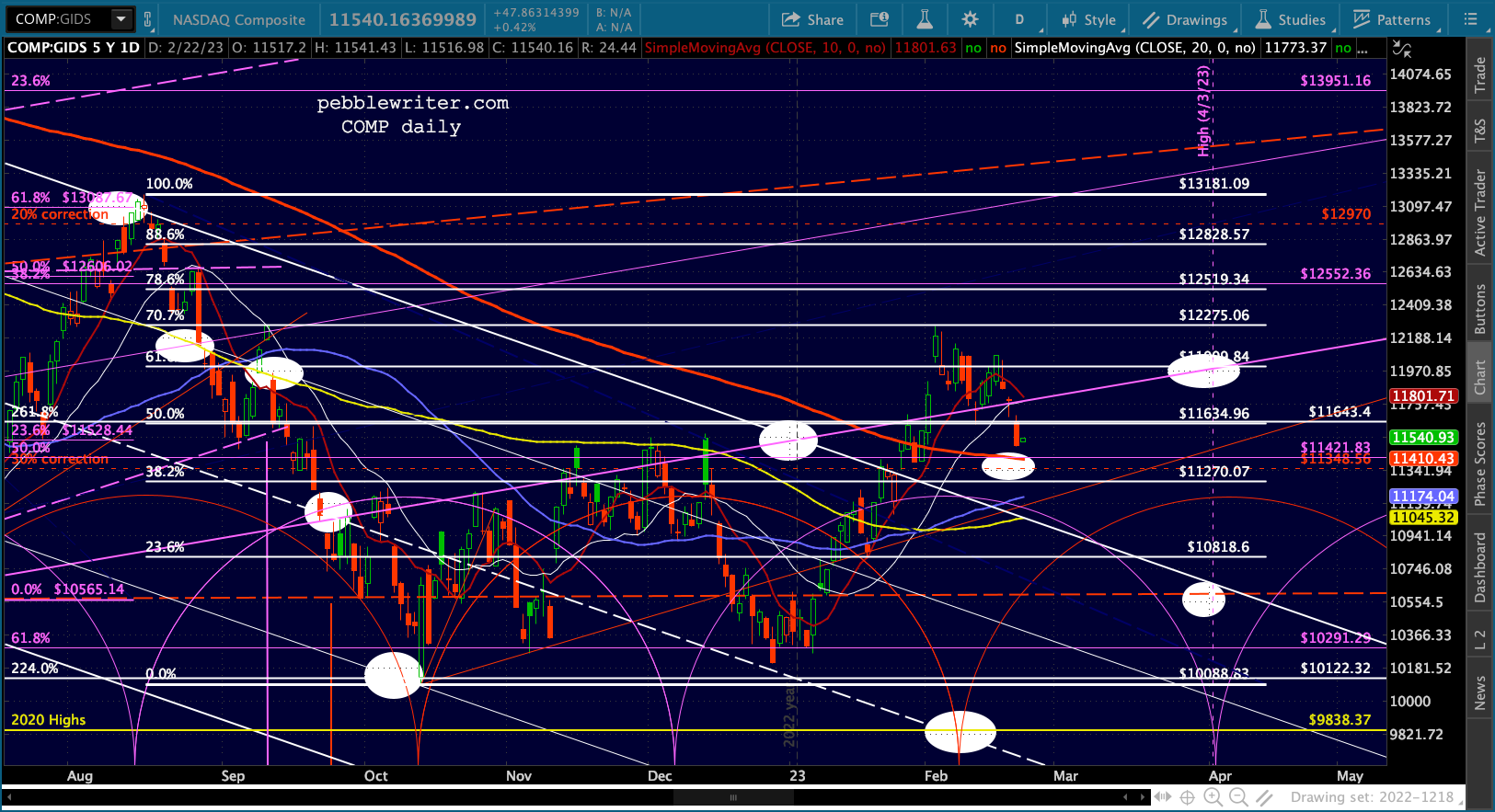Click the SimpleMovingAvg 20 study label
Image resolution: width=1495 pixels, height=812 pixels.
pos(1134,48)
